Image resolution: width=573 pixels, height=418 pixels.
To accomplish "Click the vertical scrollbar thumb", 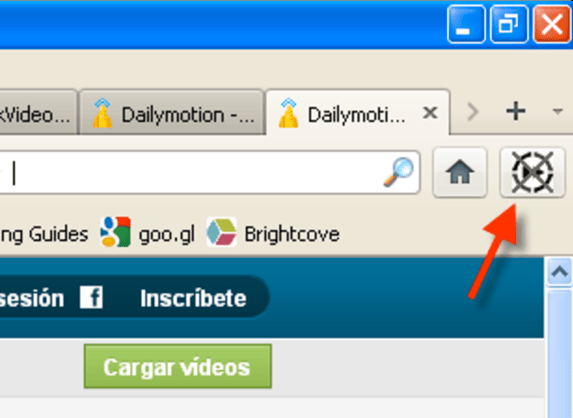I will [x=559, y=353].
